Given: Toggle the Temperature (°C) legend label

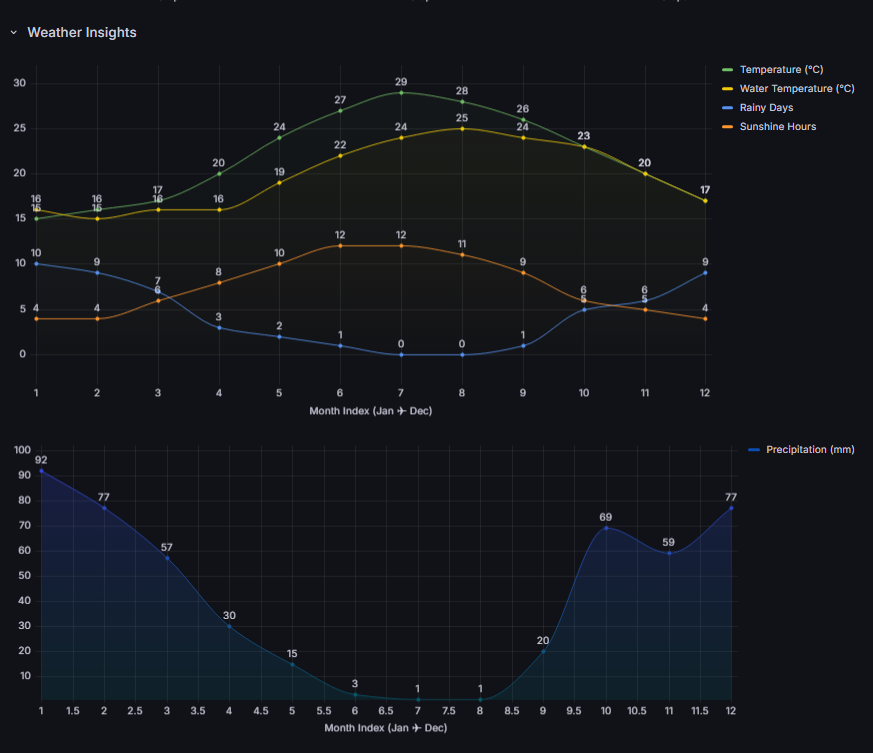Looking at the screenshot, I should point(781,70).
